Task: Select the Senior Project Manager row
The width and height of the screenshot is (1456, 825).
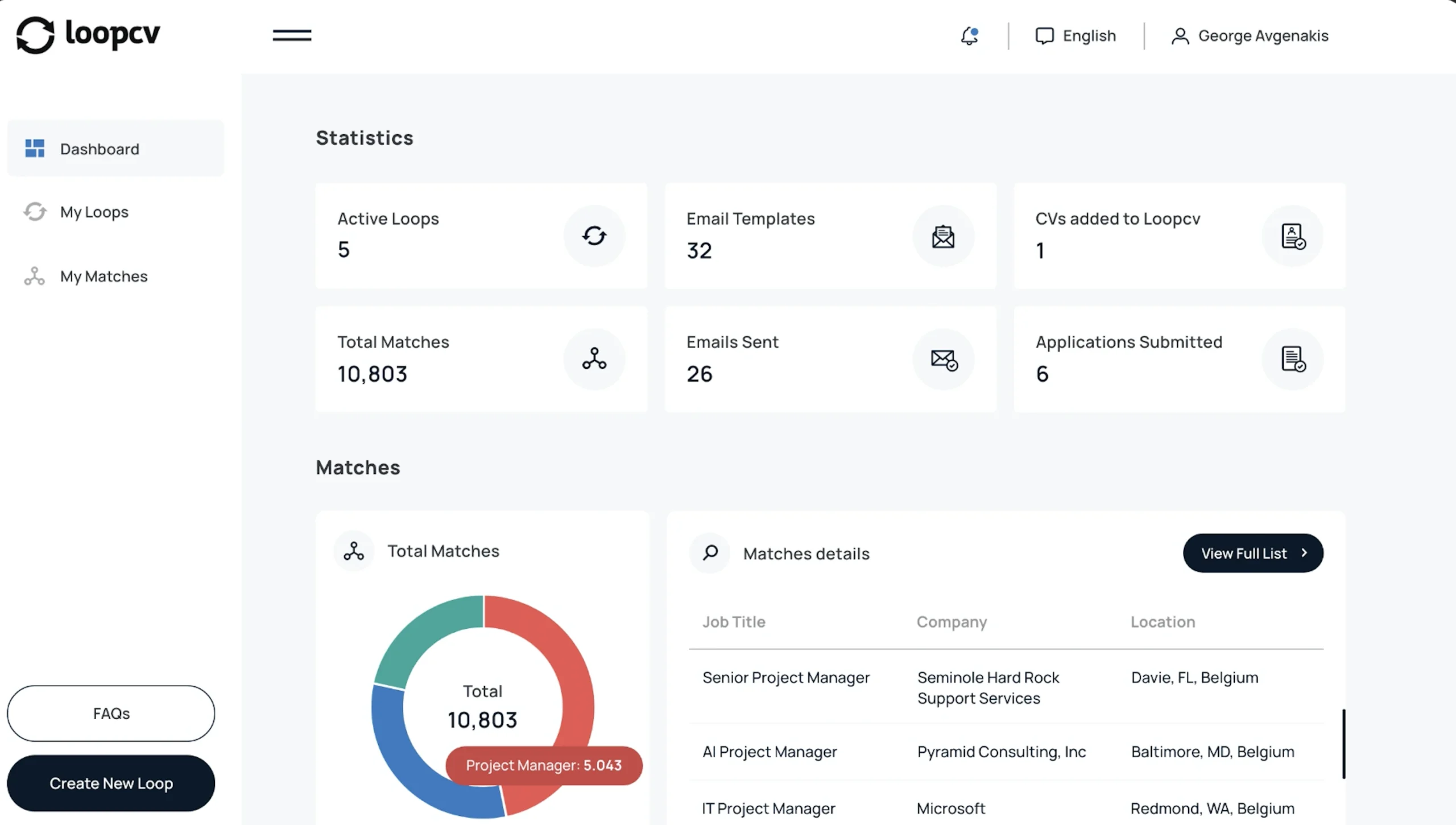Action: click(x=1006, y=687)
